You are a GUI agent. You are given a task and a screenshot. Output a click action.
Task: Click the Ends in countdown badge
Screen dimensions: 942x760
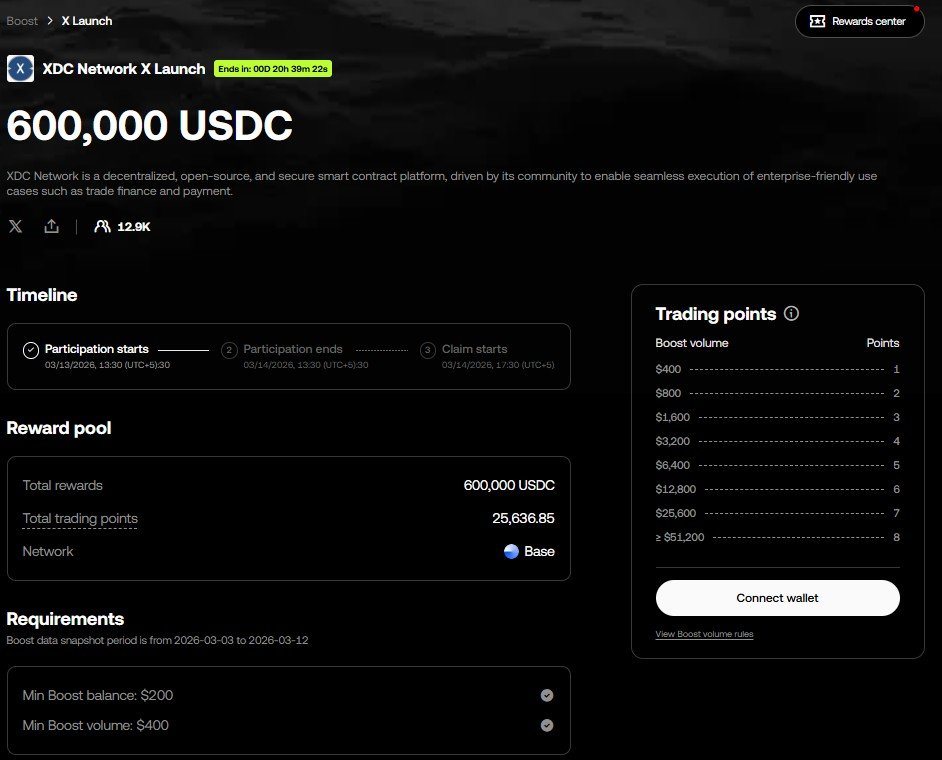tap(273, 68)
